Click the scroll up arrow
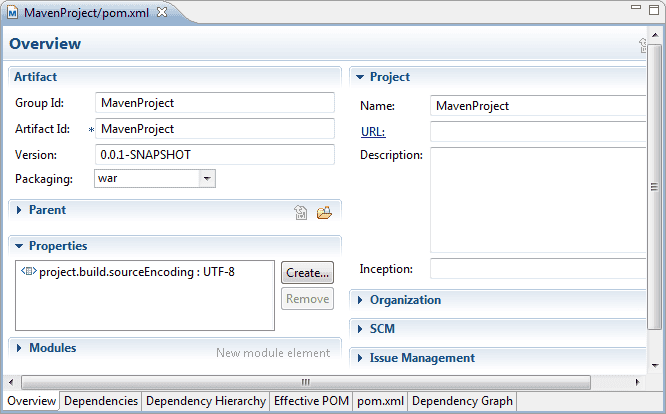This screenshot has height=414, width=666. tap(655, 35)
